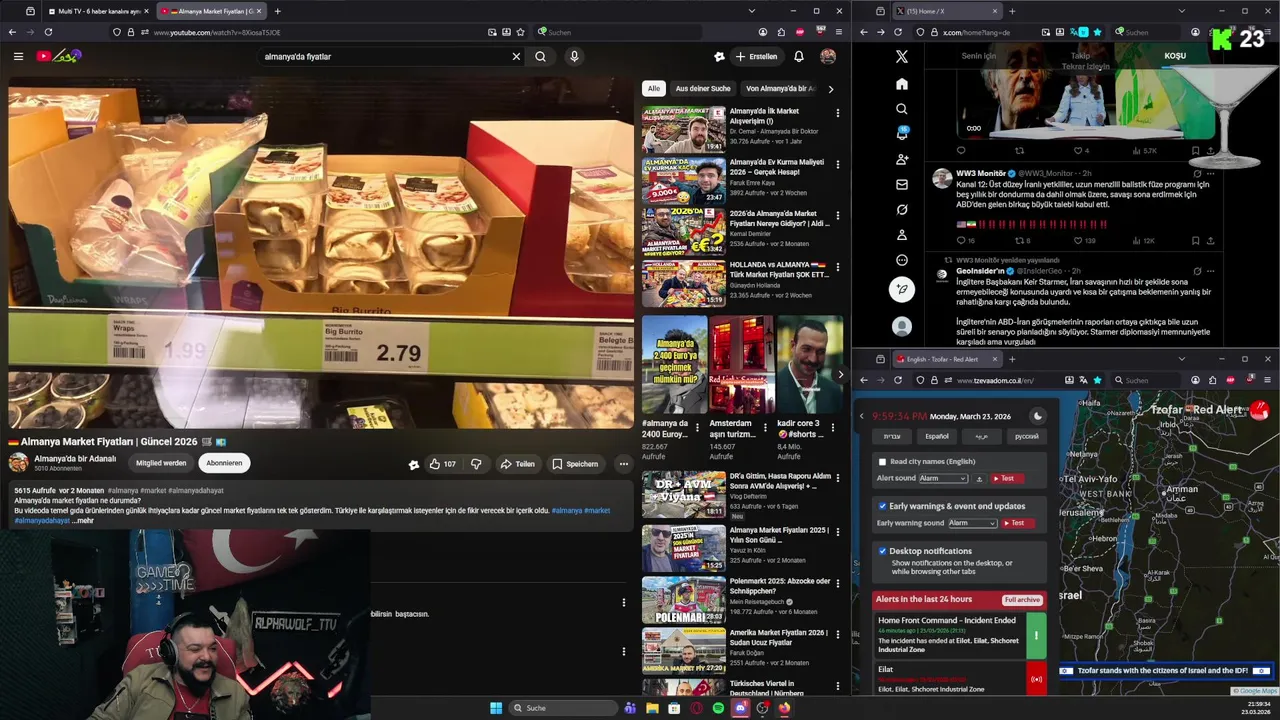The height and width of the screenshot is (720, 1280).
Task: Toggle Early warnings & event end updates
Action: click(882, 506)
